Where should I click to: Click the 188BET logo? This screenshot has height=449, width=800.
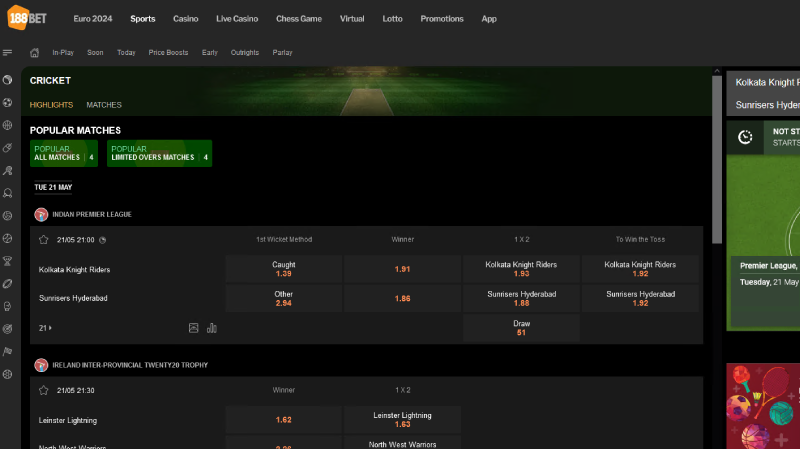(27, 18)
